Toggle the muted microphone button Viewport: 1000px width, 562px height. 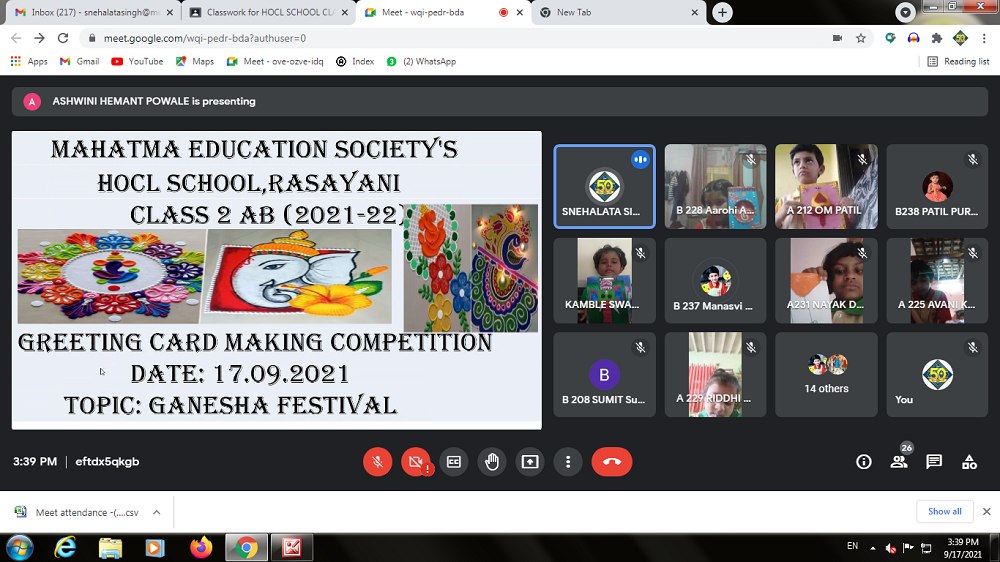378,461
